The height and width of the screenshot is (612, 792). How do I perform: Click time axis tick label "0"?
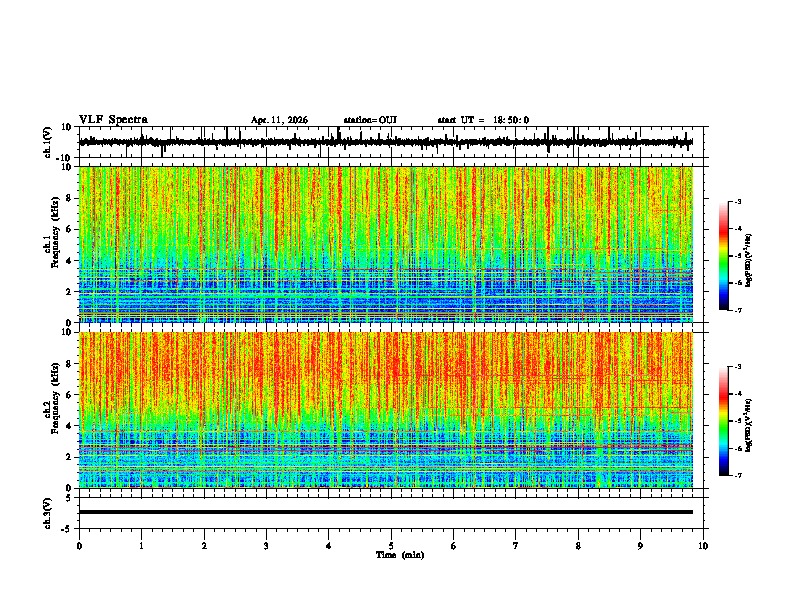point(79,546)
